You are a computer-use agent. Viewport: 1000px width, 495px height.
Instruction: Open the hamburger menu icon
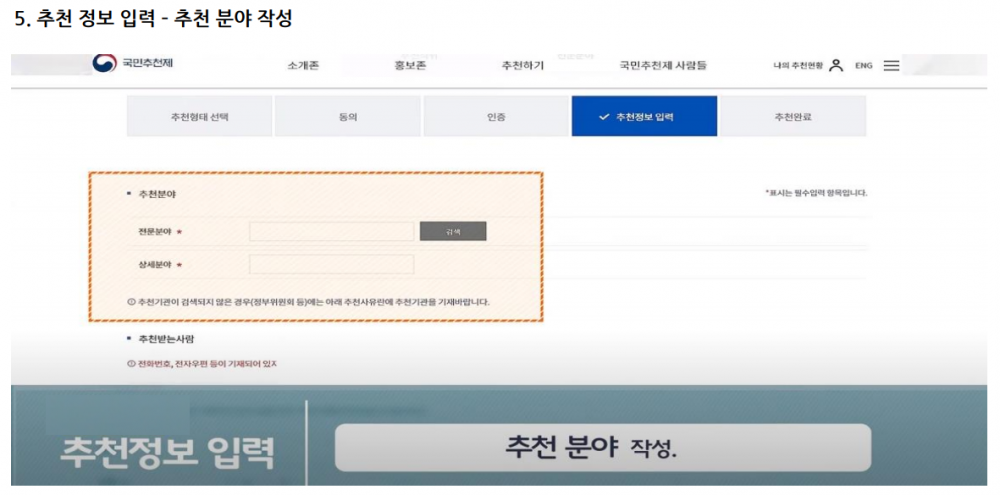click(891, 65)
